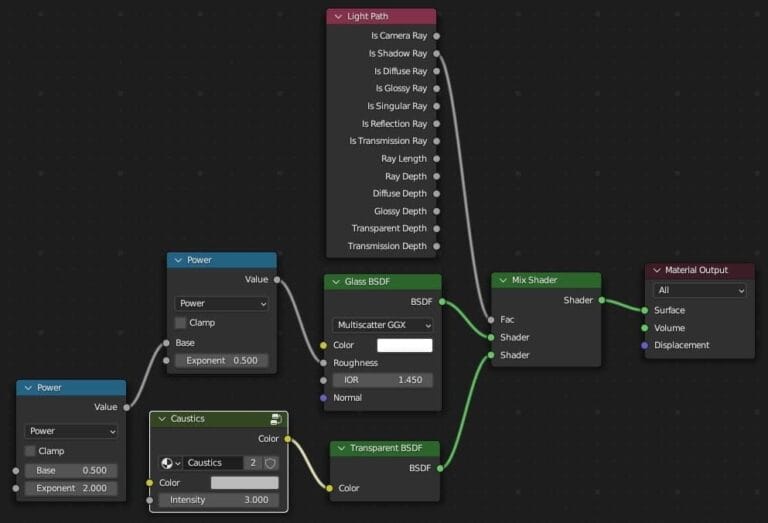Click the Transparent BSDF output socket
Screen dimensions: 768x523
(x=440, y=469)
